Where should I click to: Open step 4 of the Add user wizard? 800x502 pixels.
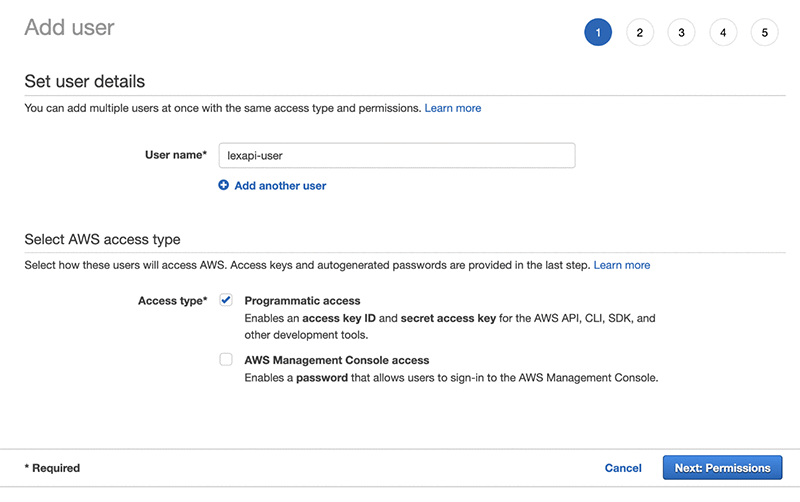723,33
